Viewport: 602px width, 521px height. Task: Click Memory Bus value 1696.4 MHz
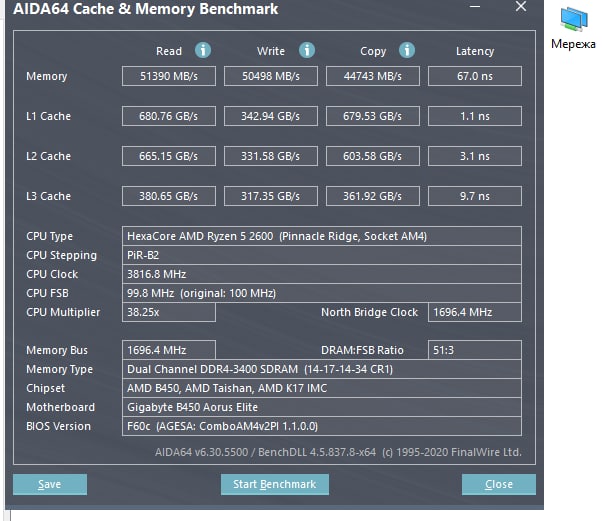click(169, 350)
